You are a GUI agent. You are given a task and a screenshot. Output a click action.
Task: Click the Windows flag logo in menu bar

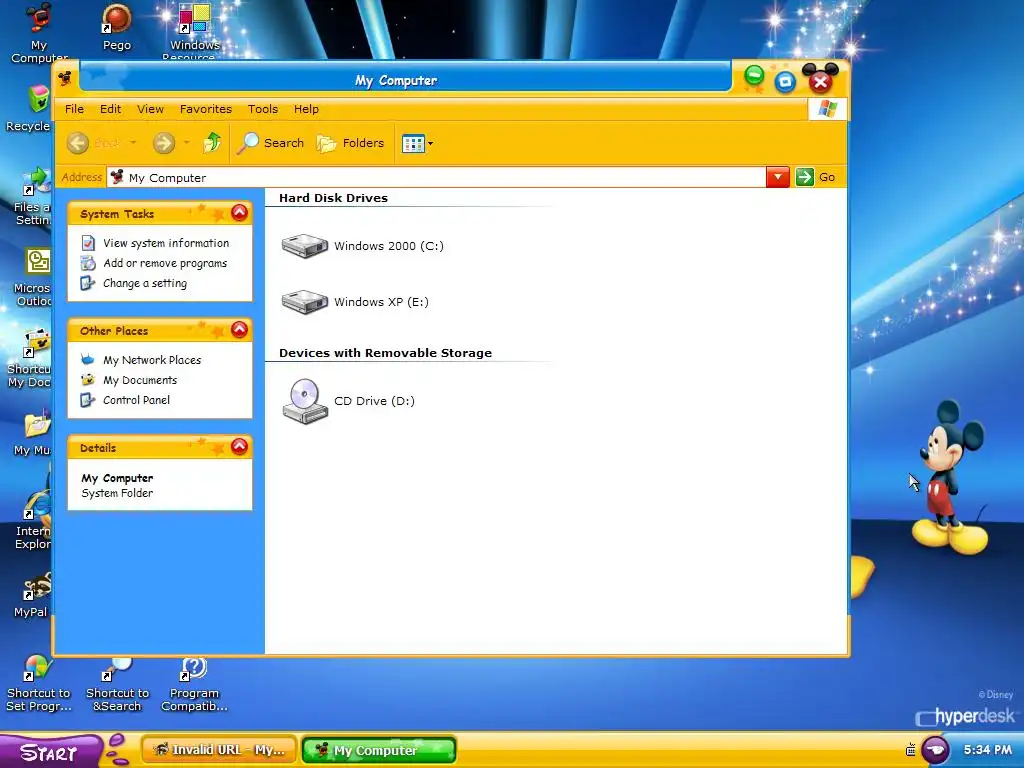[827, 108]
